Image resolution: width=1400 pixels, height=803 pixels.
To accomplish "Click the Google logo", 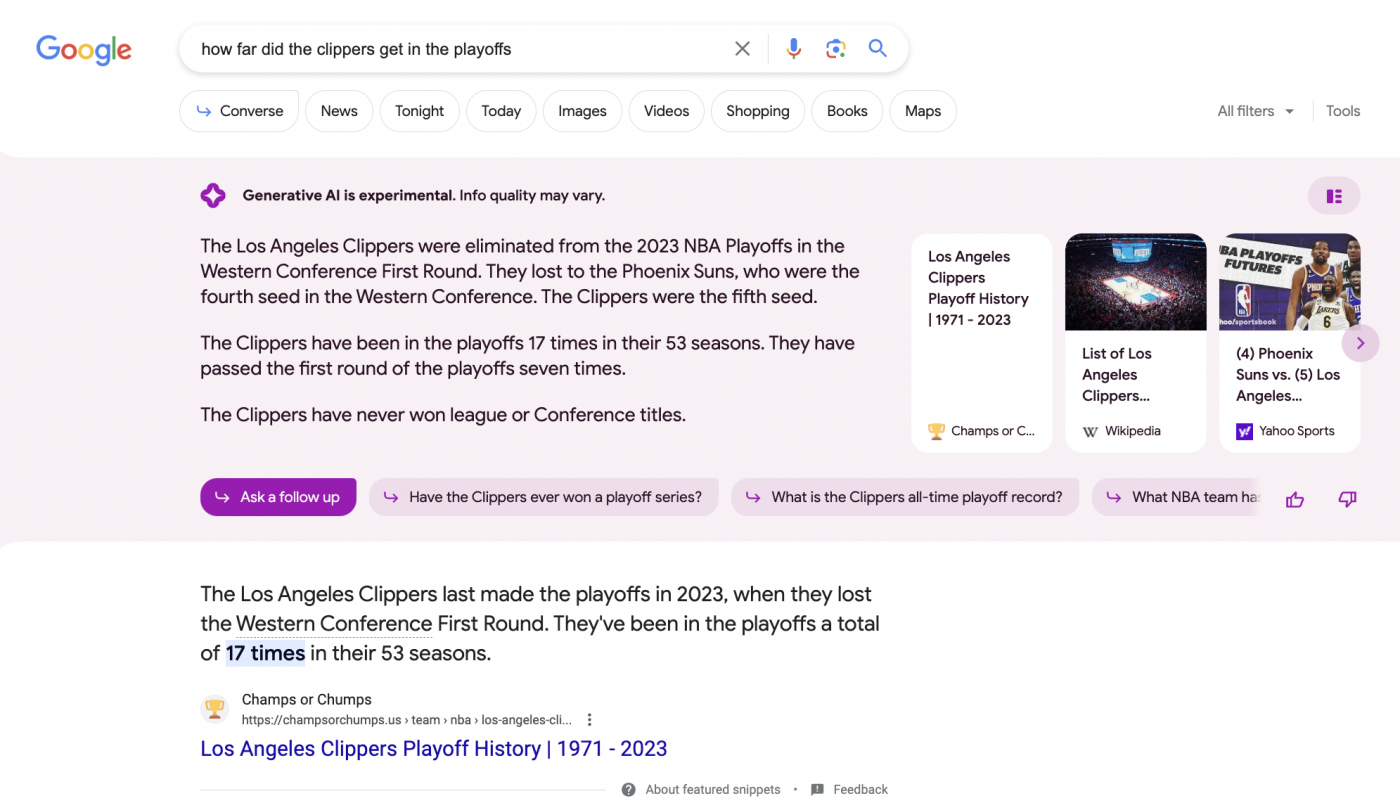I will pyautogui.click(x=84, y=49).
